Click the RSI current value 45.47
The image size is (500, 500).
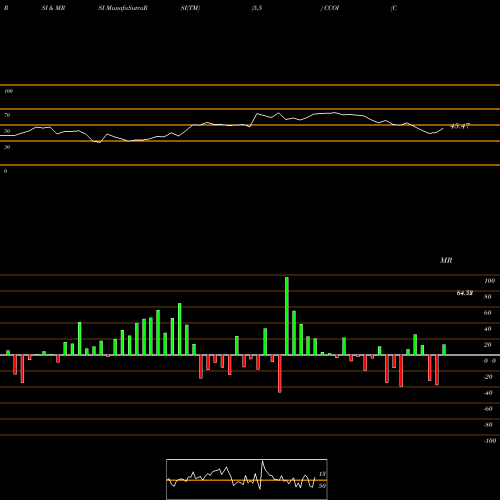click(460, 126)
